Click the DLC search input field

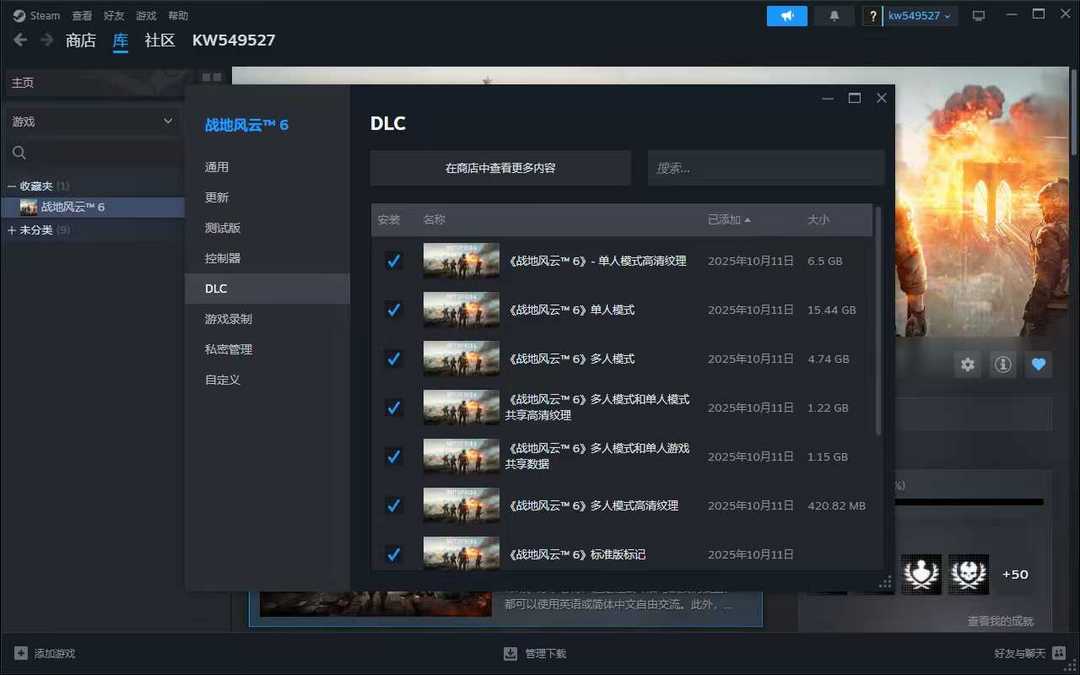click(765, 168)
